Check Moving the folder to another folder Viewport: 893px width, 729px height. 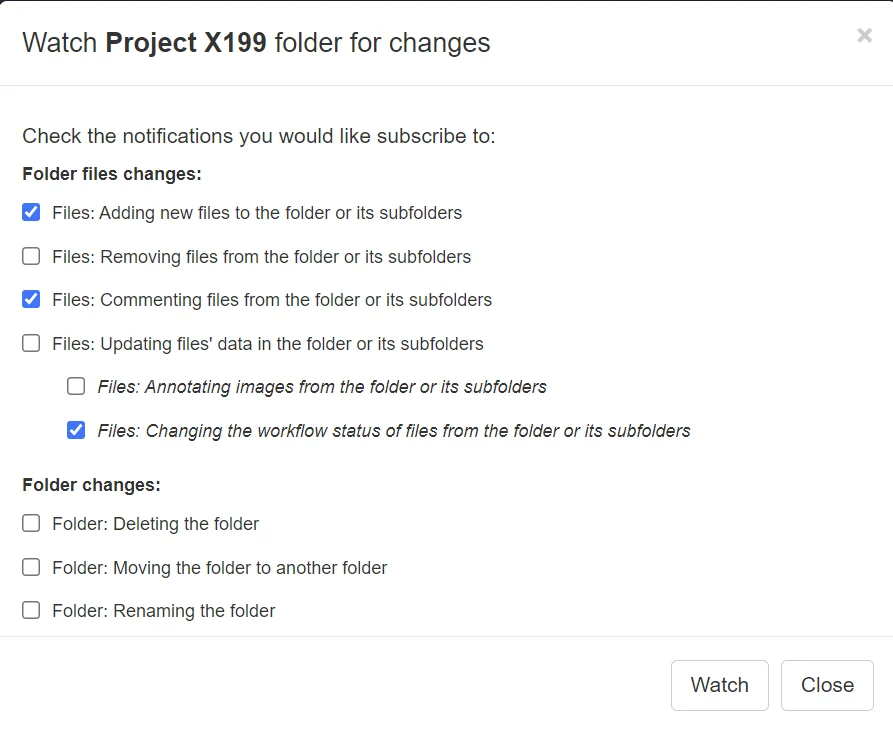[31, 567]
